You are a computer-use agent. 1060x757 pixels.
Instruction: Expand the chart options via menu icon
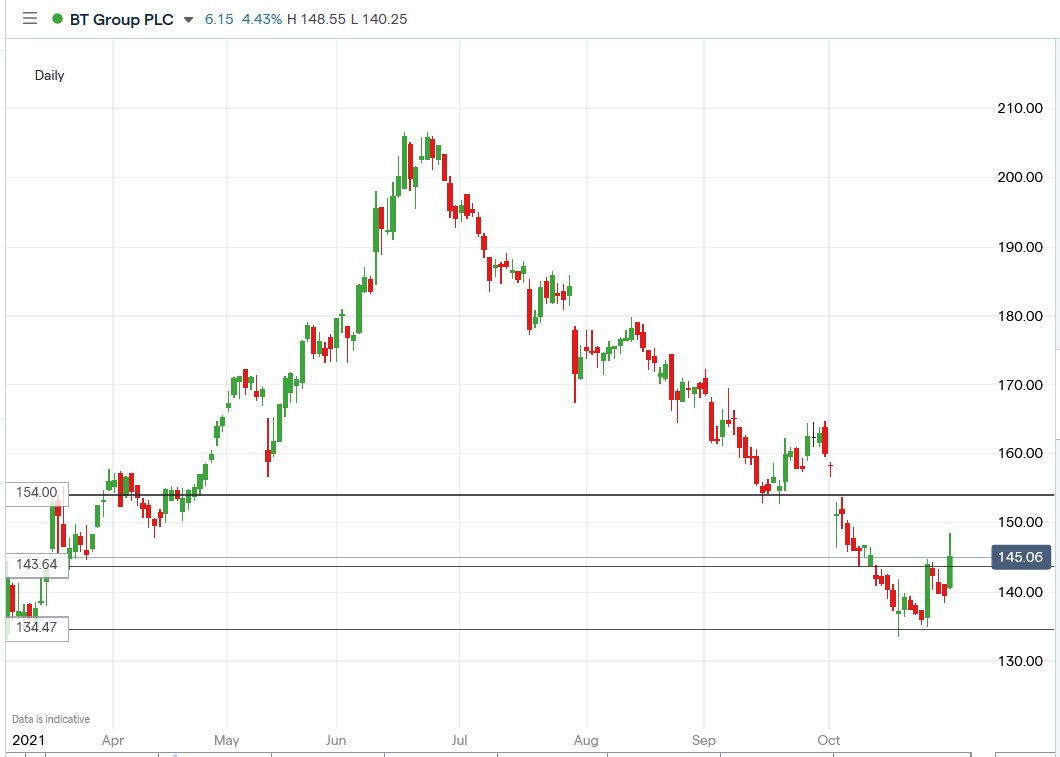(28, 18)
